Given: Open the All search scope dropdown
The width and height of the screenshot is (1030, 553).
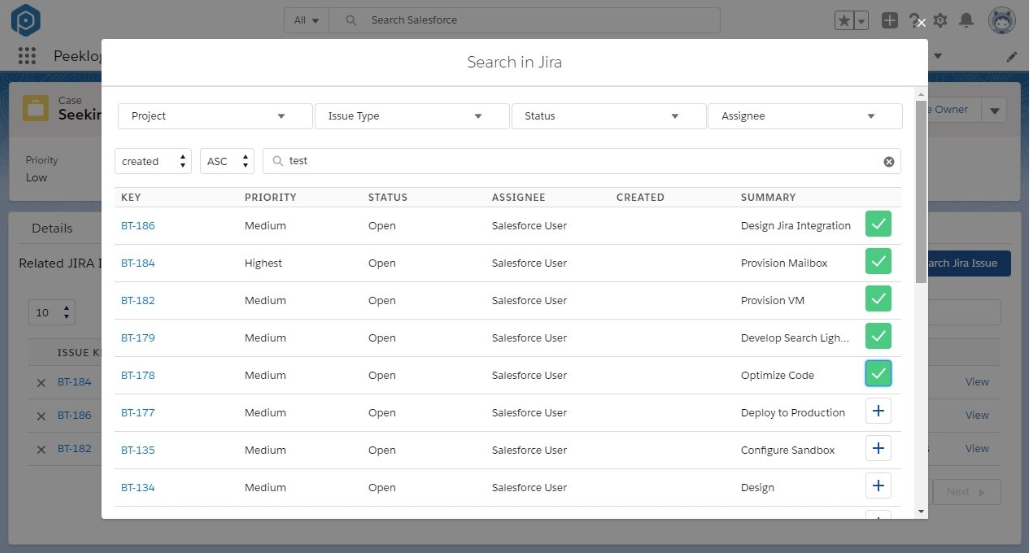Looking at the screenshot, I should pos(306,20).
